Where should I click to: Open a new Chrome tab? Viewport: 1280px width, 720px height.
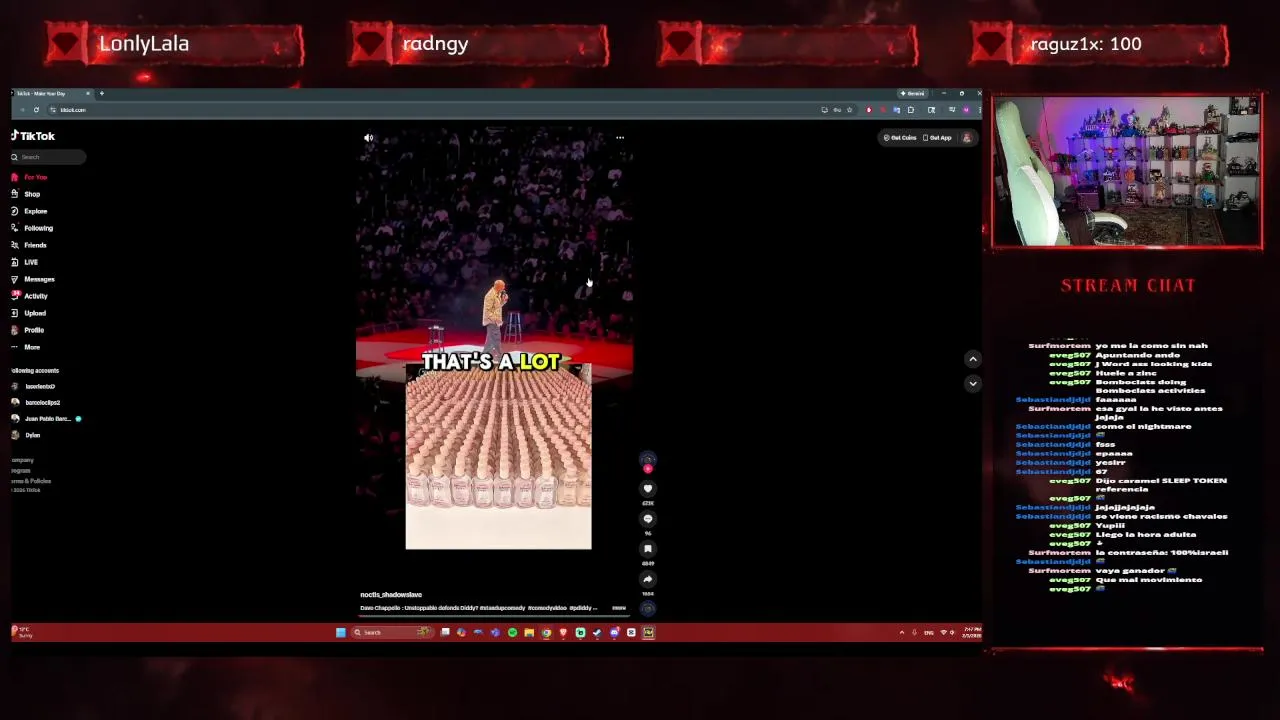101,93
